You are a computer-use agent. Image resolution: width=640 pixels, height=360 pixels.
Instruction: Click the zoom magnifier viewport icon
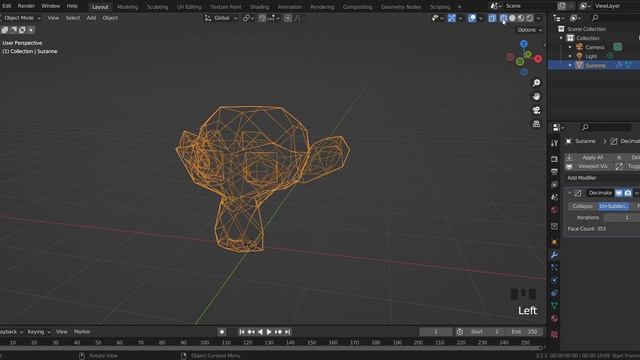click(x=536, y=83)
